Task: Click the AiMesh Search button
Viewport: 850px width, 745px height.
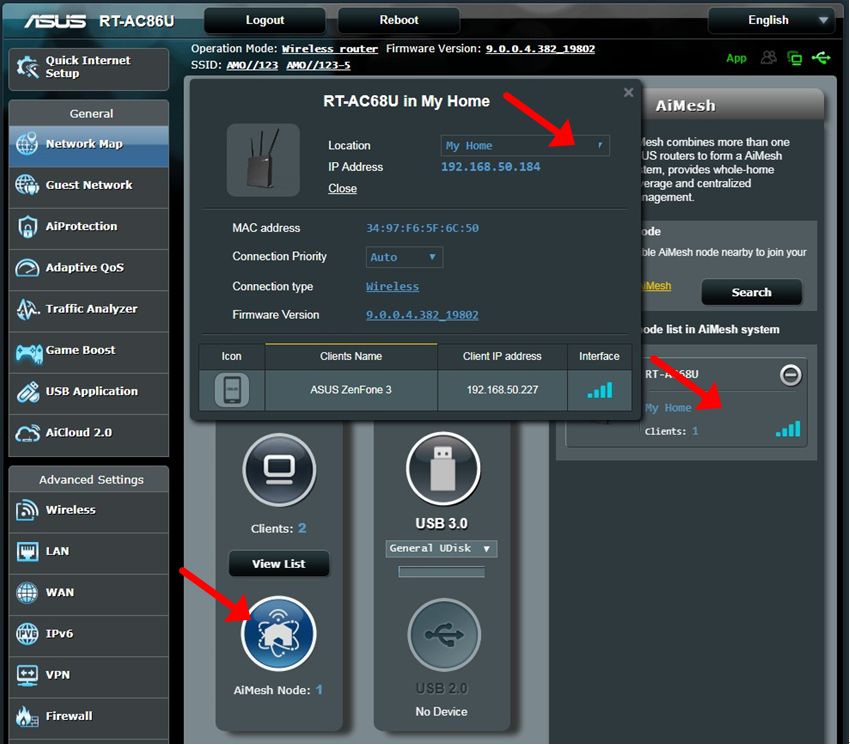Action: [751, 292]
